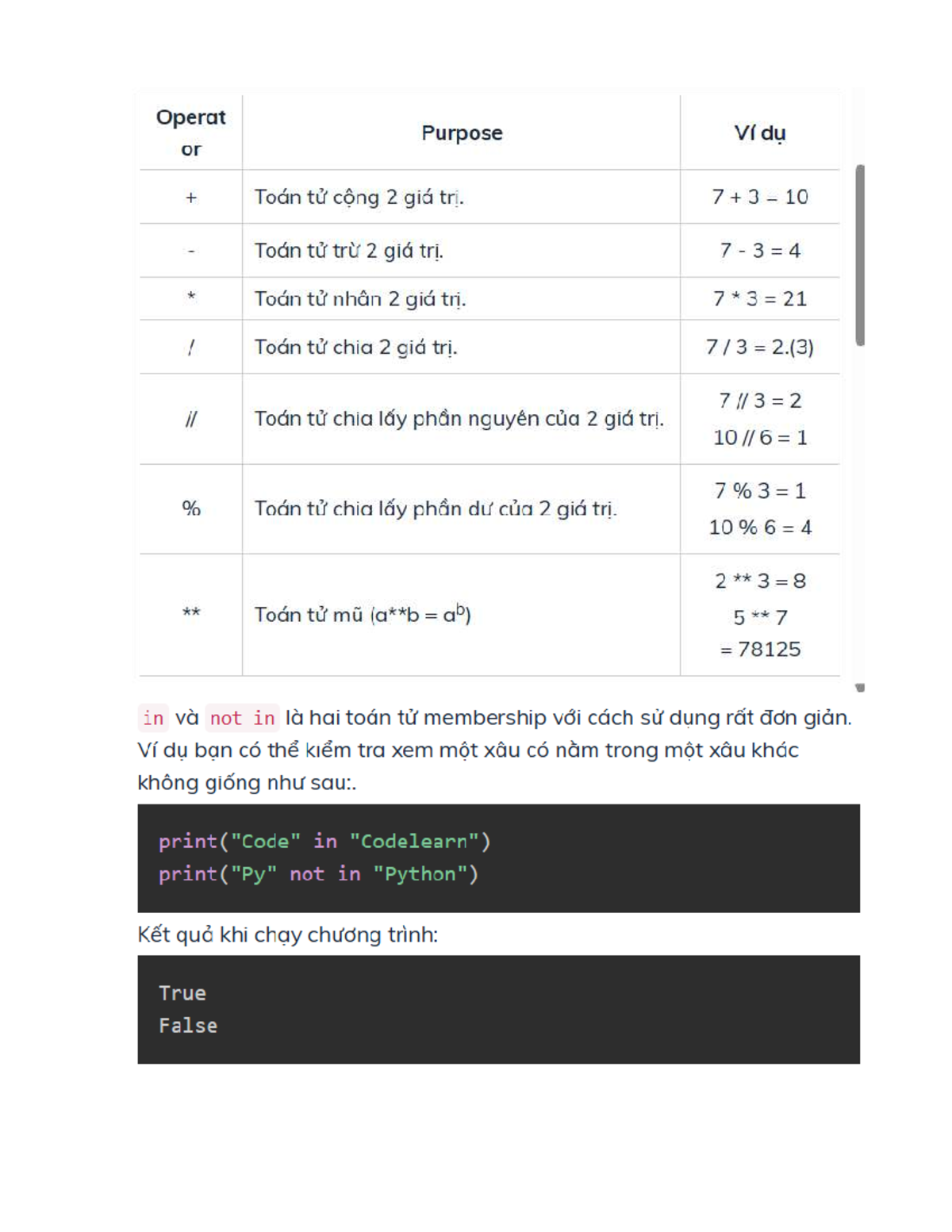
Task: Click the scrollbar down arrow below table
Action: [x=860, y=688]
